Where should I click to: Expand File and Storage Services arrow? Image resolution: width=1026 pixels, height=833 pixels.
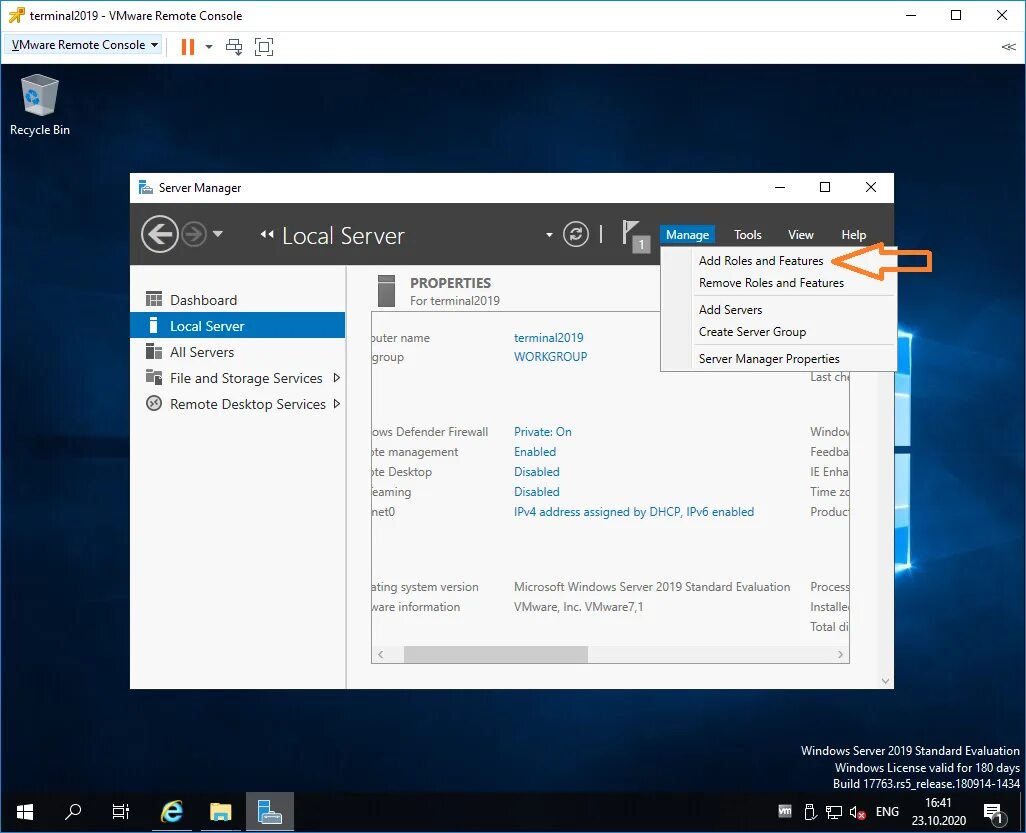tap(336, 378)
